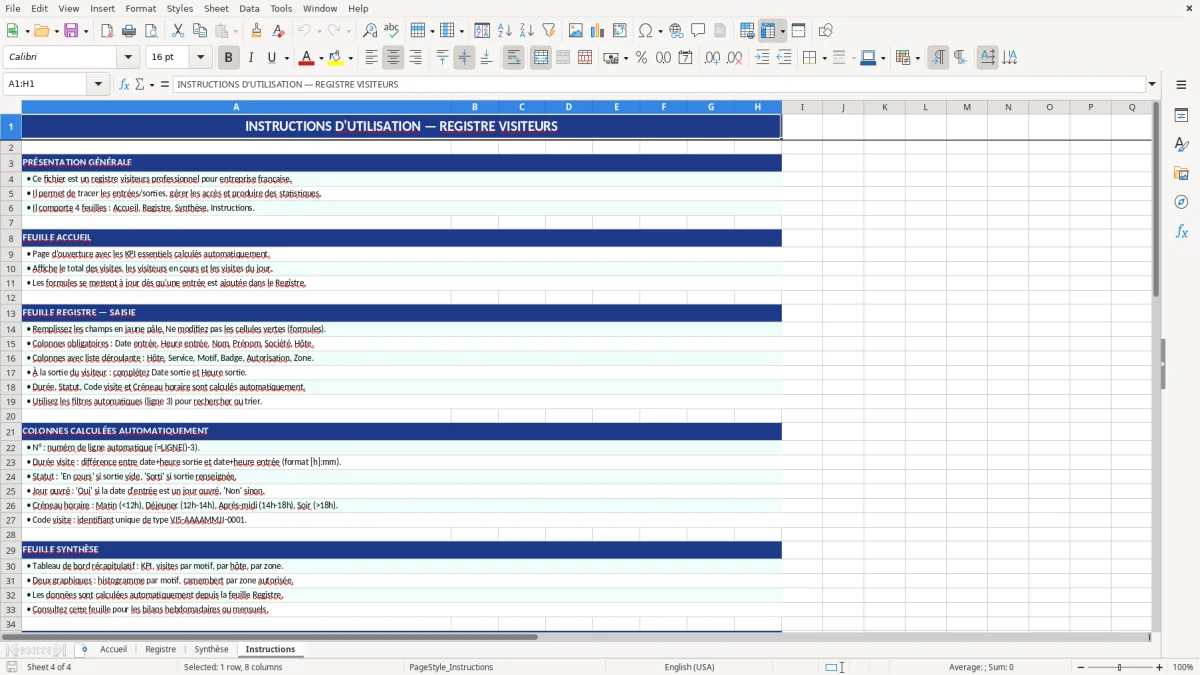Viewport: 1200px width, 675px height.
Task: Open background color dropdown arrow
Action: 350,58
